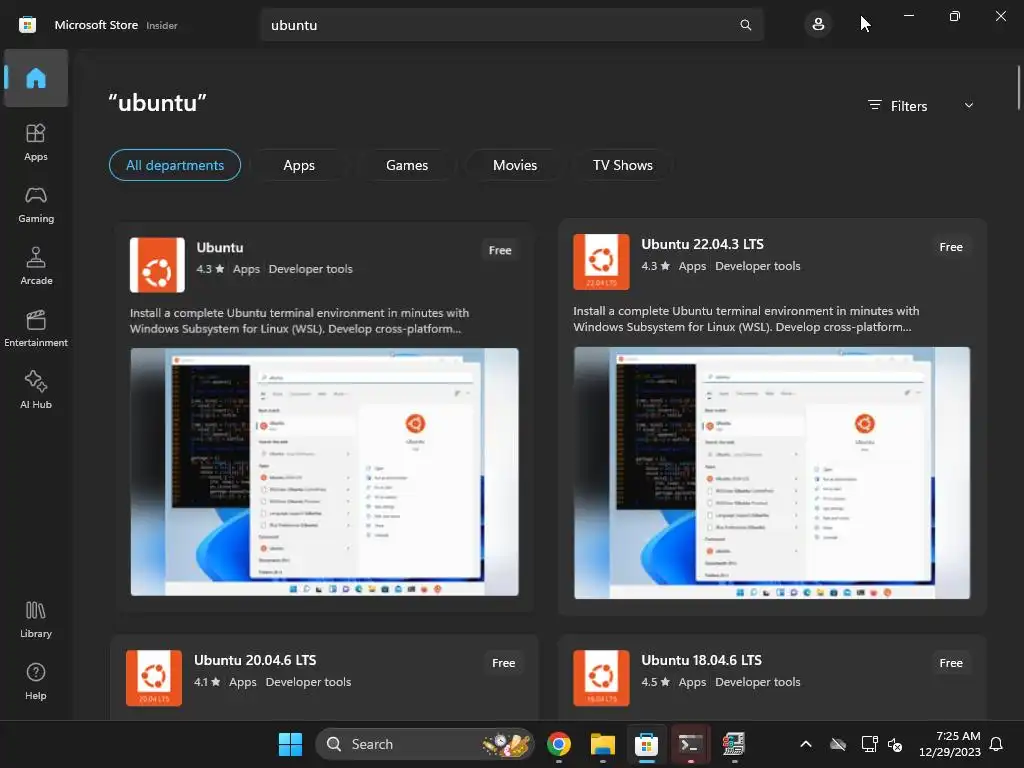
Task: Open Windows Start menu
Action: [x=290, y=744]
